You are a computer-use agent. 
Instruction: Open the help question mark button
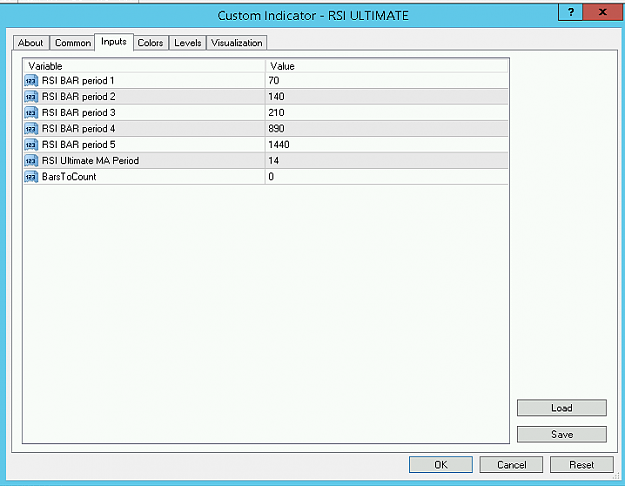(570, 12)
